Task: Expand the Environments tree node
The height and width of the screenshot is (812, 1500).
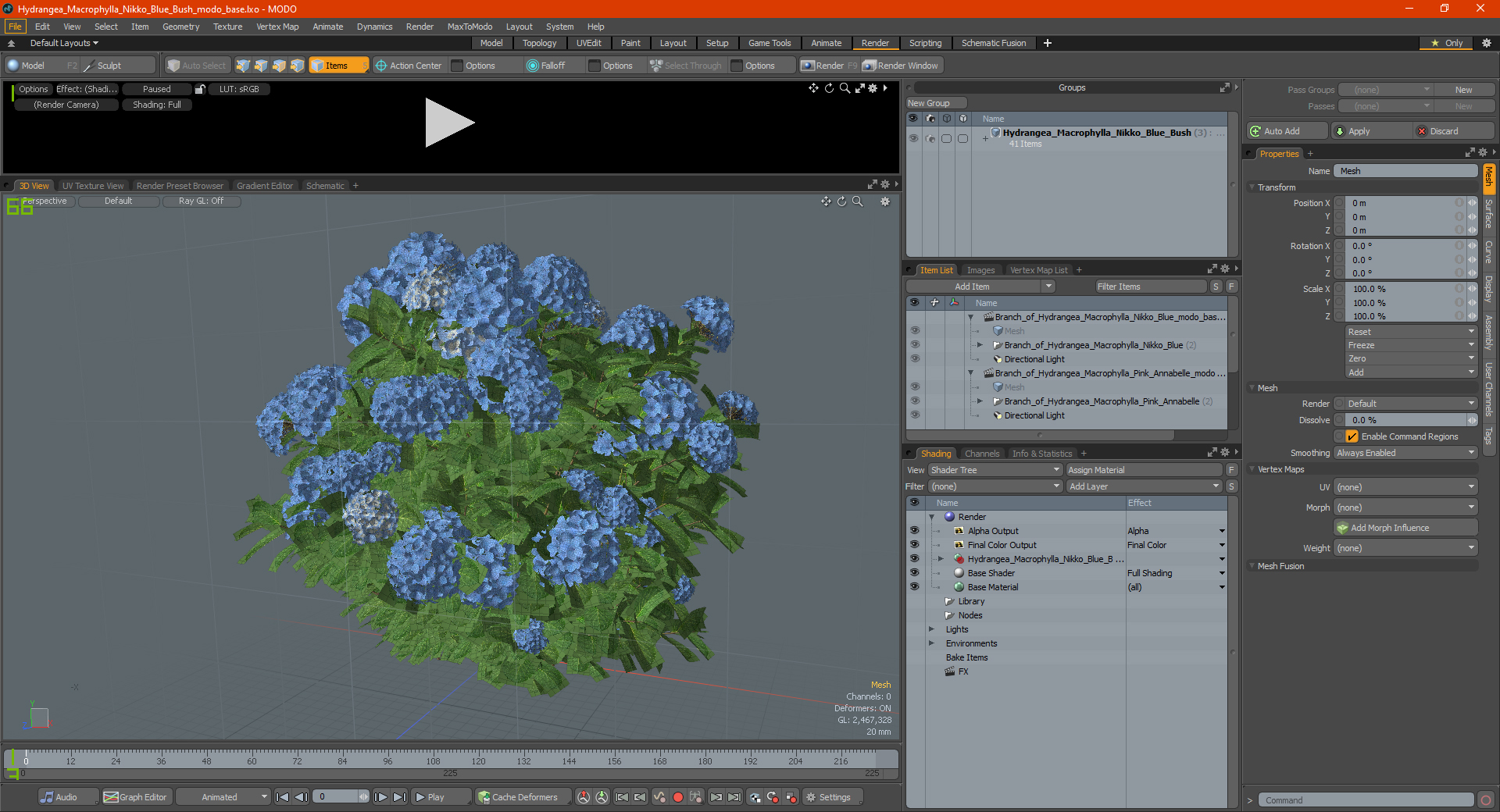Action: tap(931, 643)
